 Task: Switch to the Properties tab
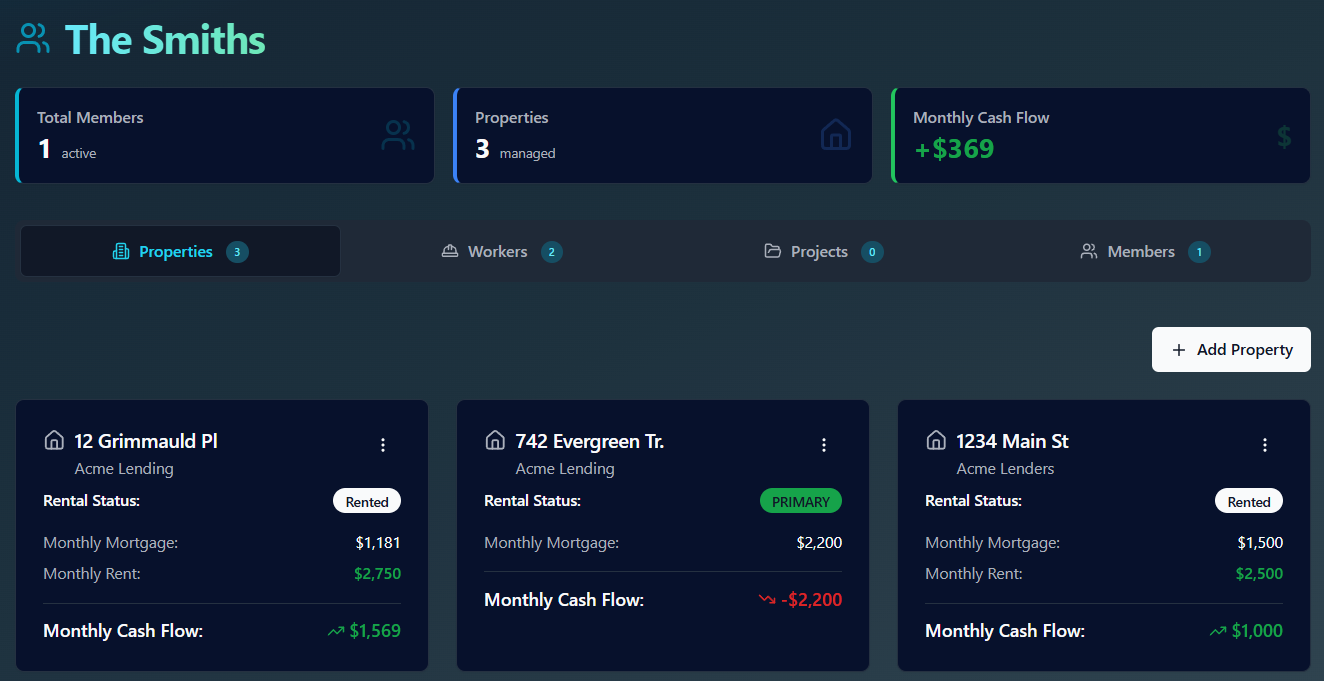pos(180,251)
